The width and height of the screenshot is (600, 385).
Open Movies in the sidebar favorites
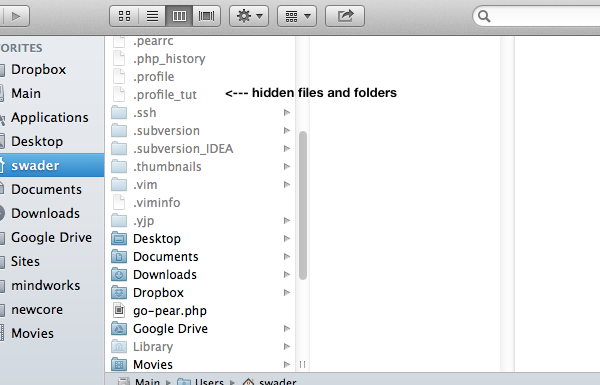pyautogui.click(x=32, y=333)
